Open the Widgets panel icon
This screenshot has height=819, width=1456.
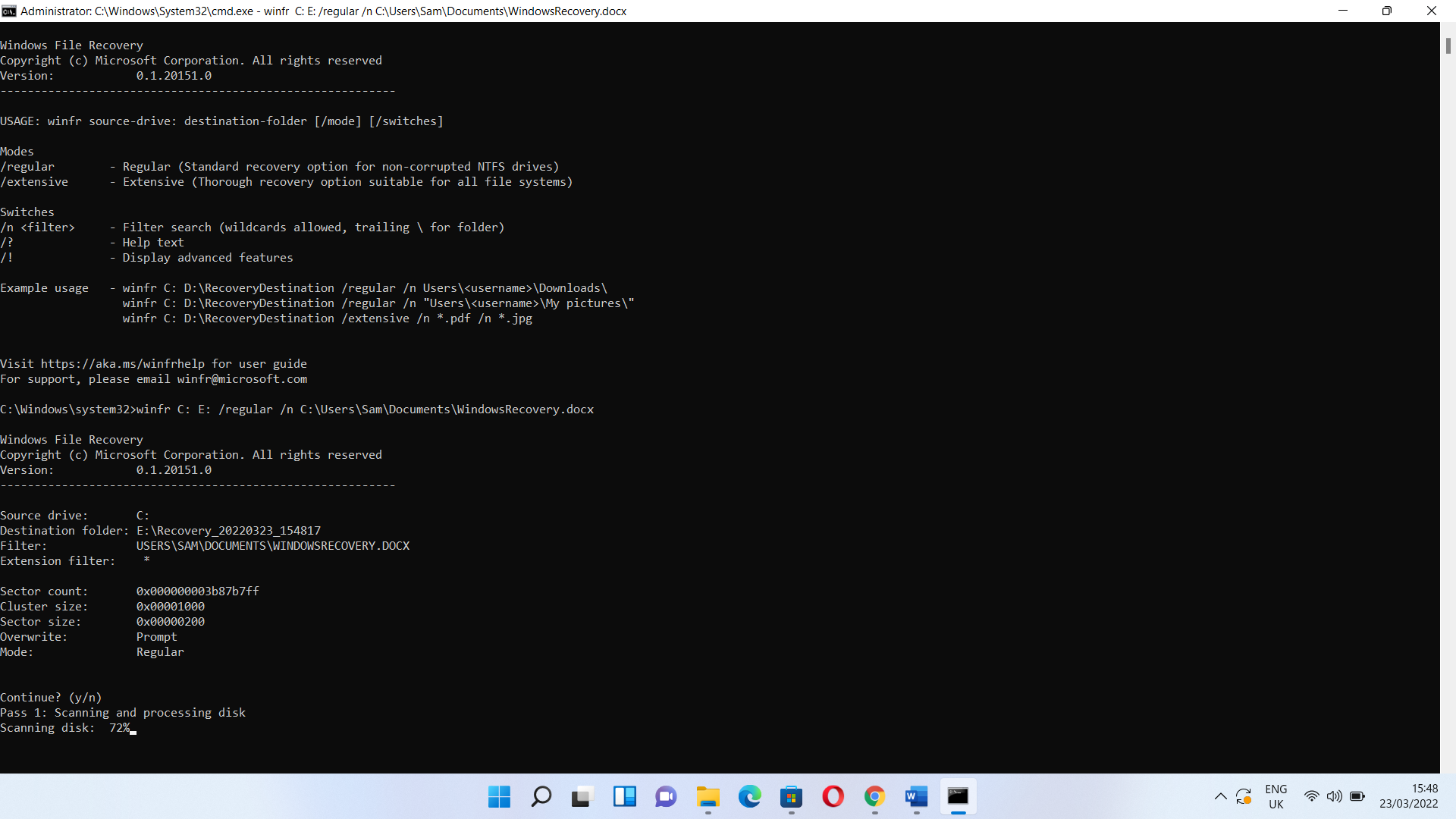coord(624,796)
